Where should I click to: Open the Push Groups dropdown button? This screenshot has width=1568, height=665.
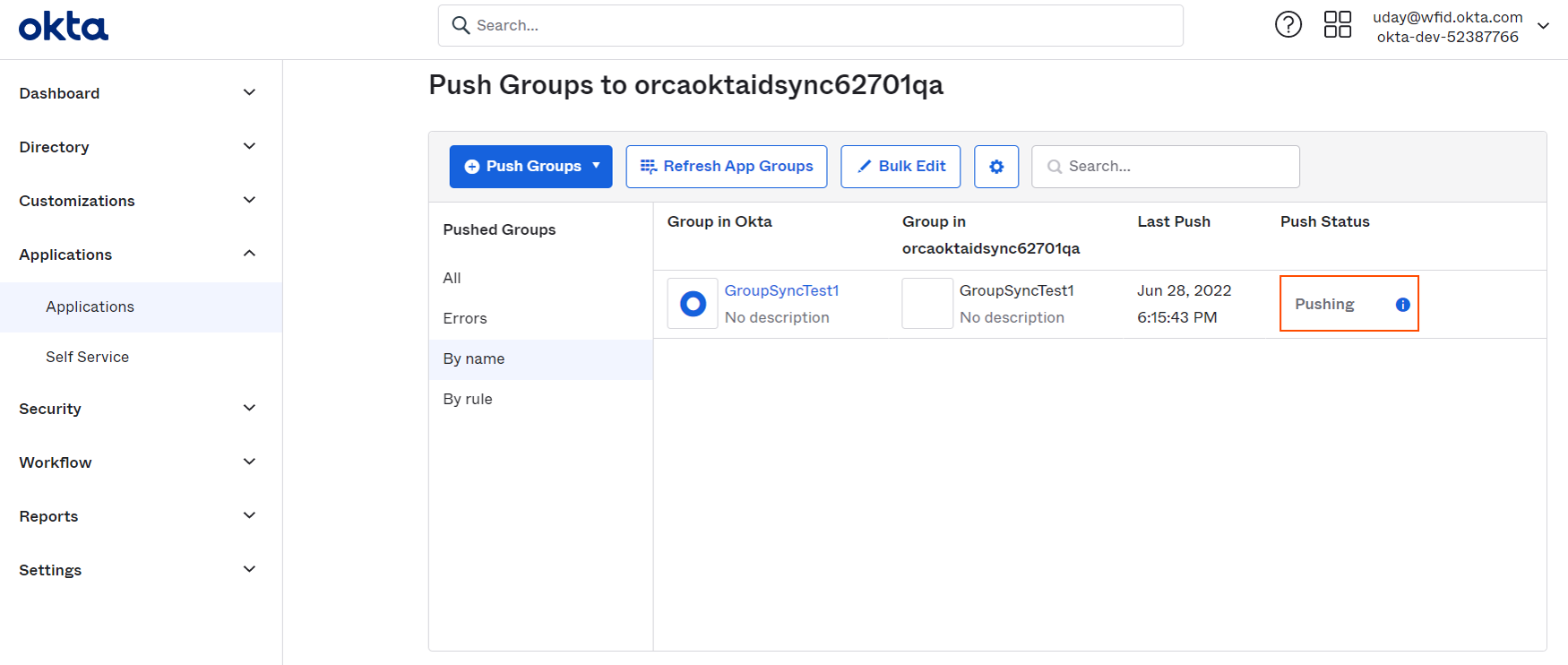click(530, 167)
